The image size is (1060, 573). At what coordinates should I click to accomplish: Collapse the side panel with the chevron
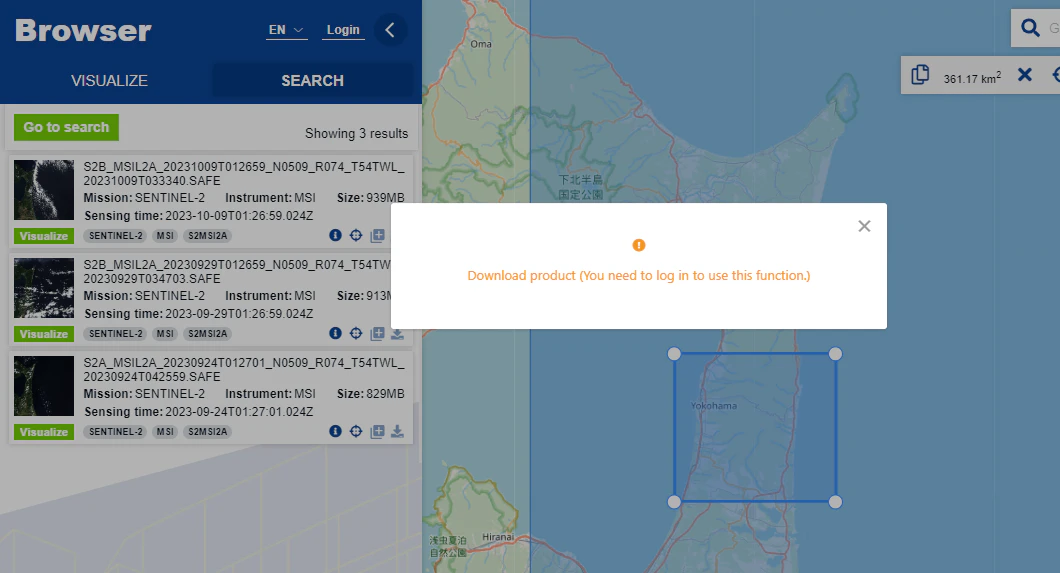(x=390, y=30)
